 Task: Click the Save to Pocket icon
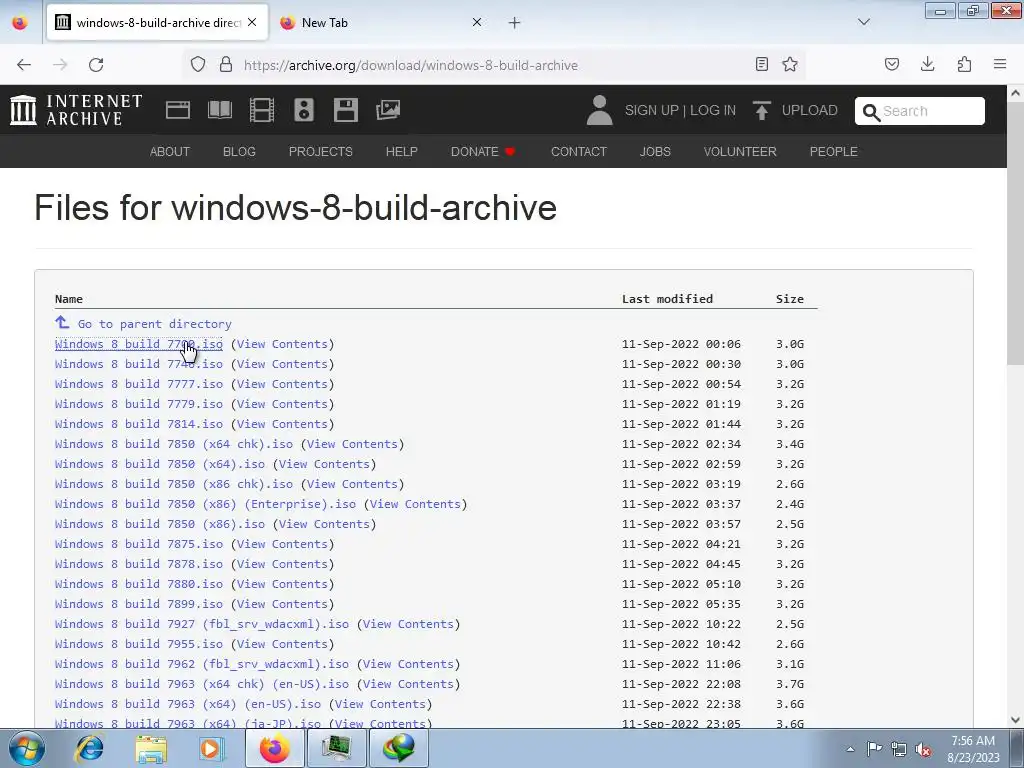[891, 64]
